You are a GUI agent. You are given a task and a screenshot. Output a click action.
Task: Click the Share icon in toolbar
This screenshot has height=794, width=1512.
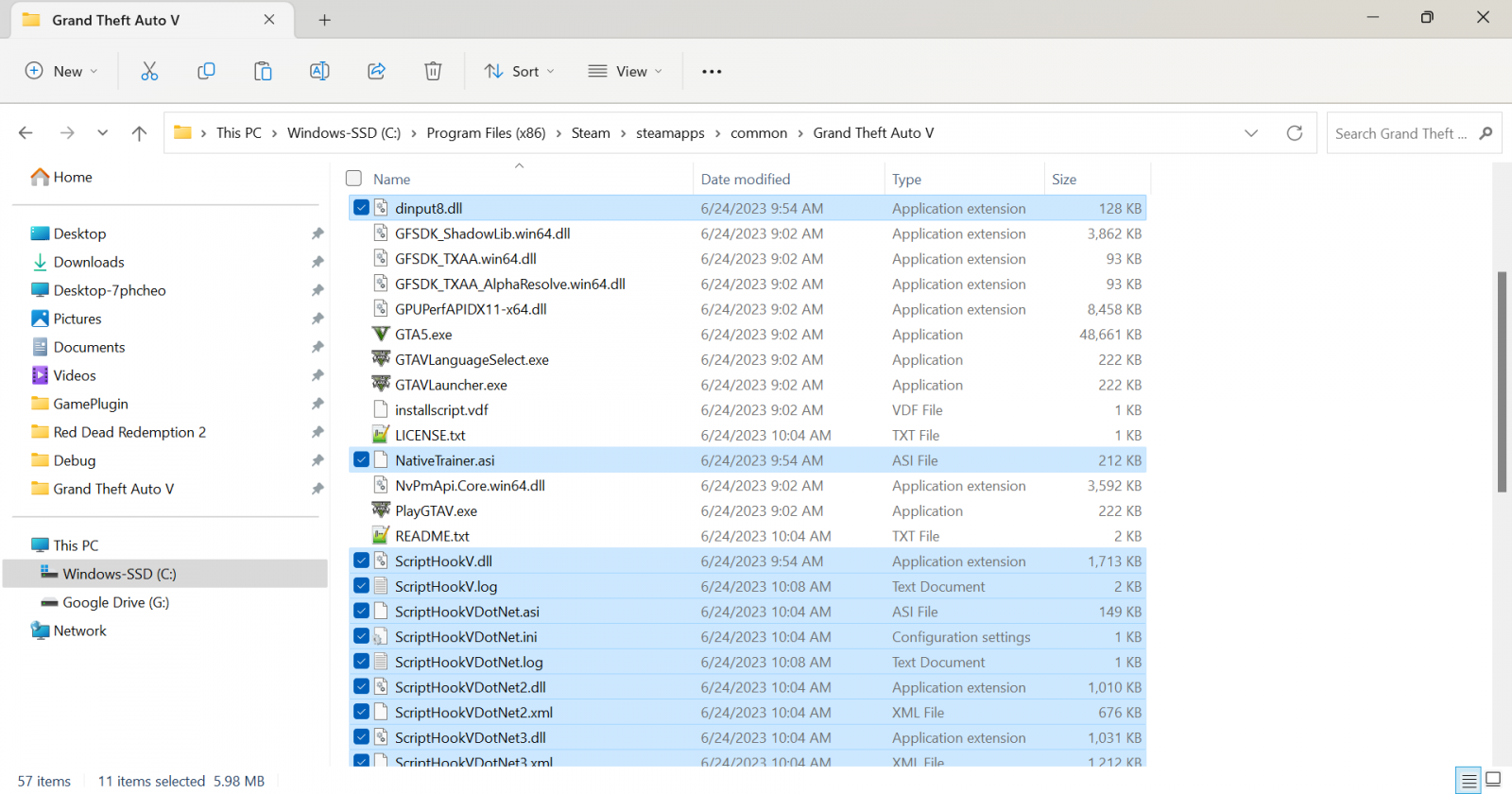click(x=376, y=71)
